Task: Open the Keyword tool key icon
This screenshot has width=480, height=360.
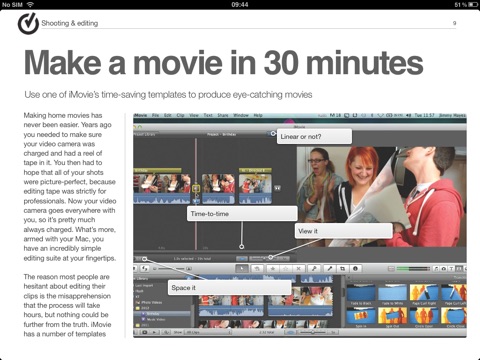Action: 314,268
